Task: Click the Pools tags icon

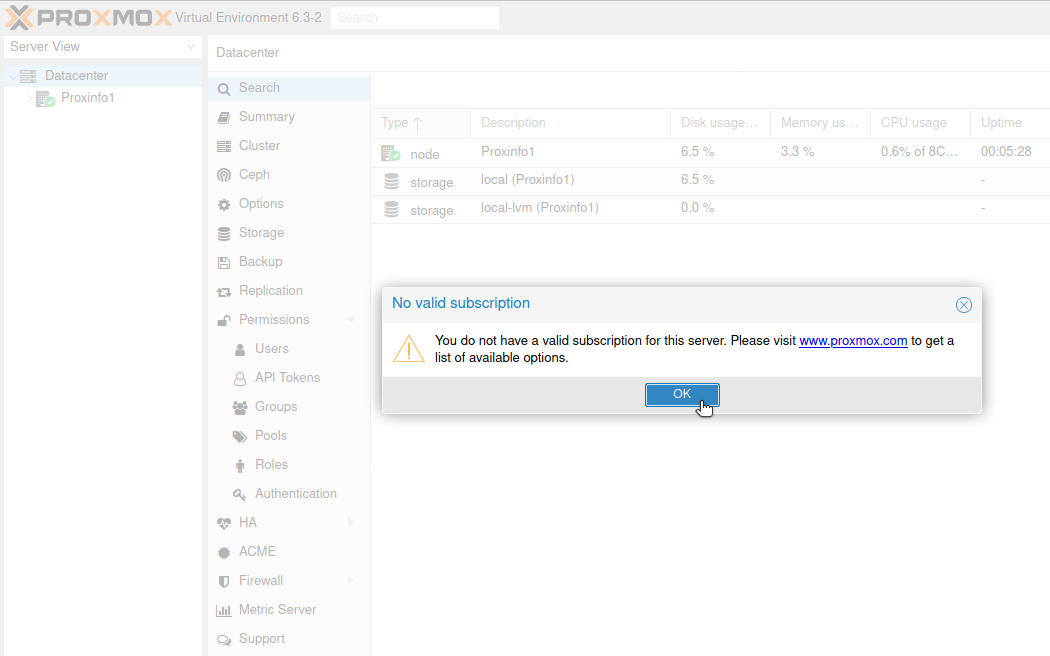Action: click(x=240, y=436)
